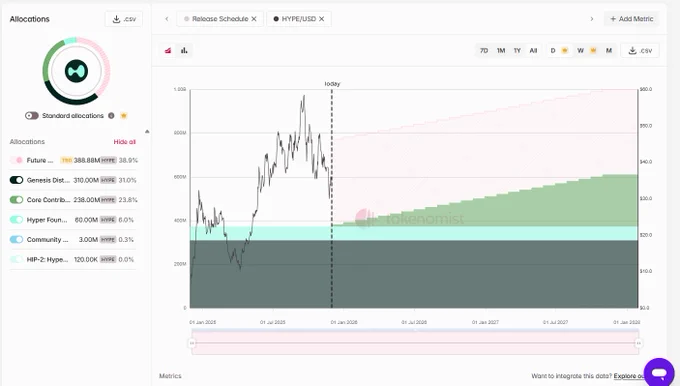The width and height of the screenshot is (680, 386).
Task: Go to previous metrics with left chevron
Action: pyautogui.click(x=167, y=19)
